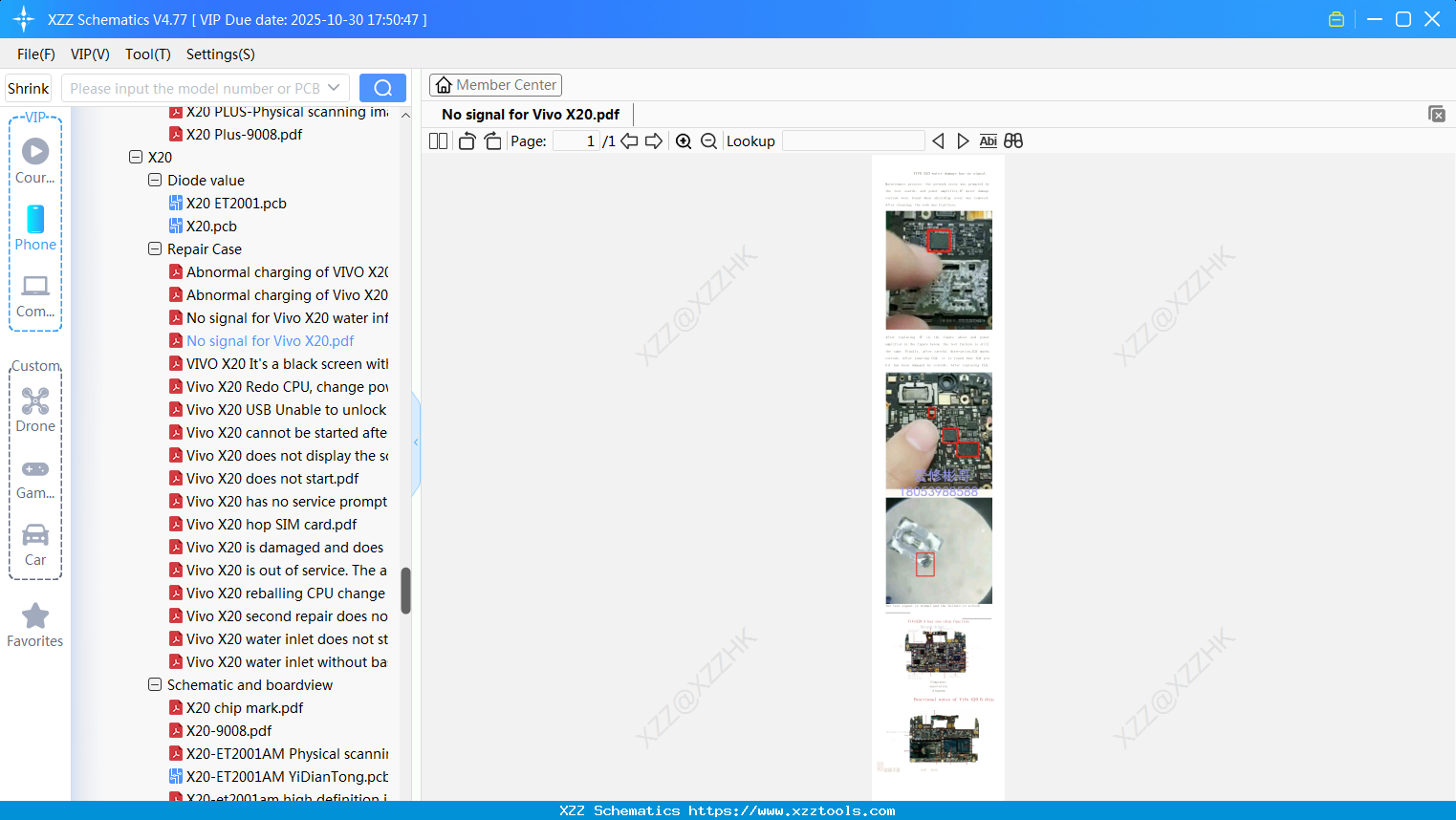Image resolution: width=1456 pixels, height=820 pixels.
Task: Jump to next lookup result
Action: [963, 141]
